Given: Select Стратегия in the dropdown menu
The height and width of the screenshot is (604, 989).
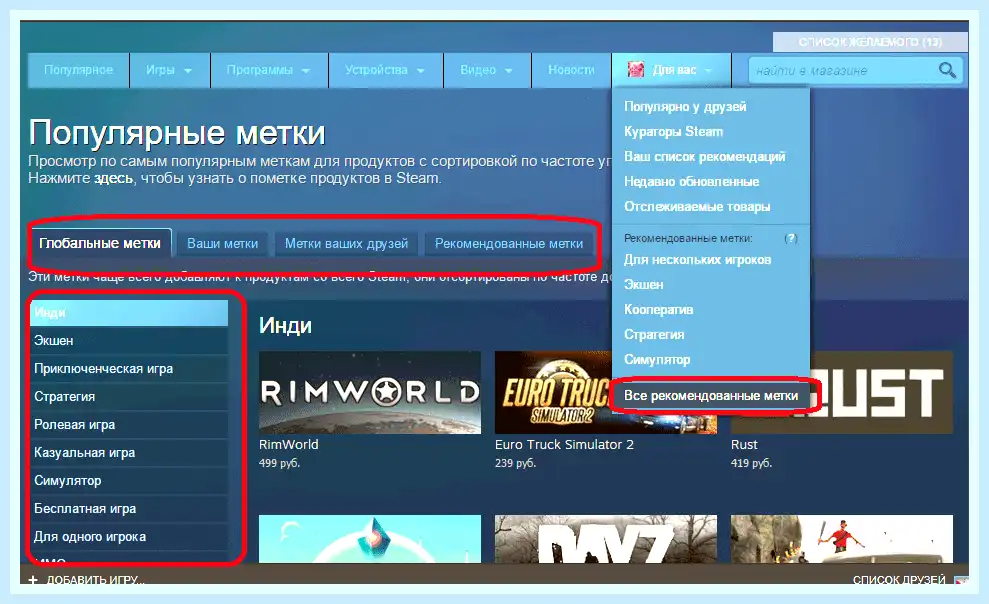Looking at the screenshot, I should [654, 335].
